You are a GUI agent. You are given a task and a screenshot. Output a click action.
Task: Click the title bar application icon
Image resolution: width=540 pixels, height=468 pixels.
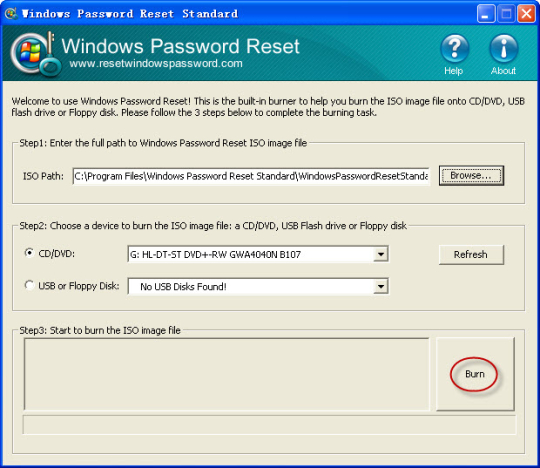click(11, 13)
